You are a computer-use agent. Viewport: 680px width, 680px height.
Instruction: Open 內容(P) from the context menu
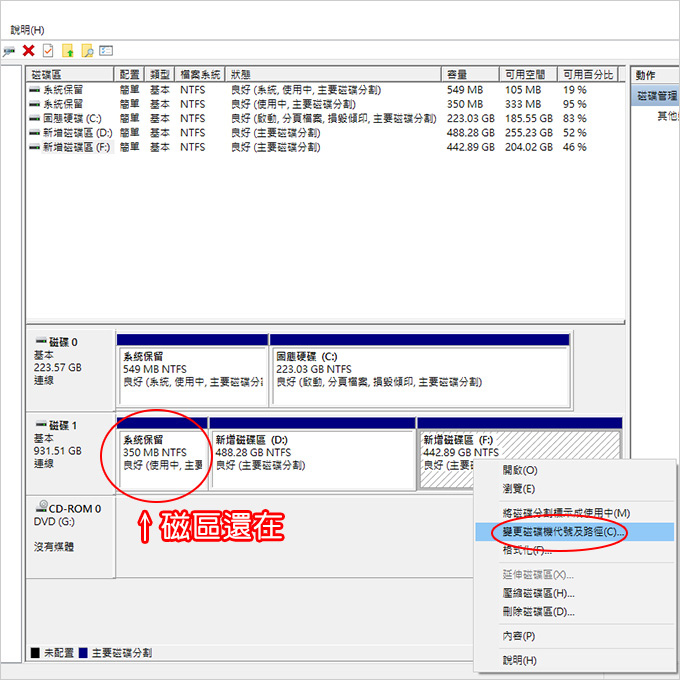coord(518,636)
